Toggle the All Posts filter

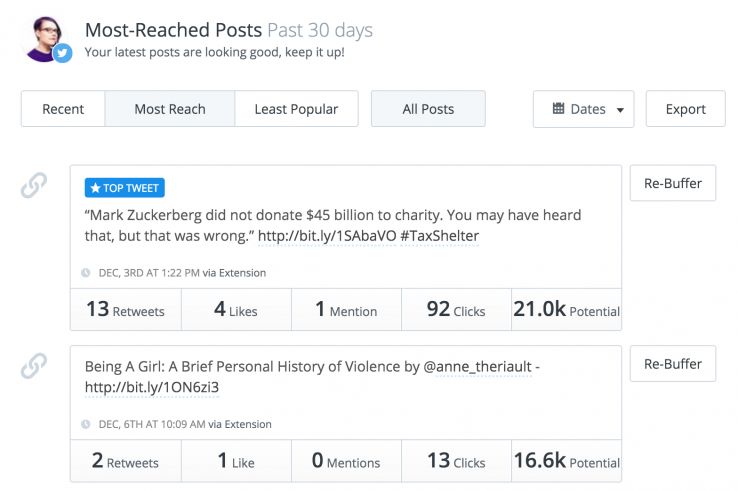click(x=428, y=109)
